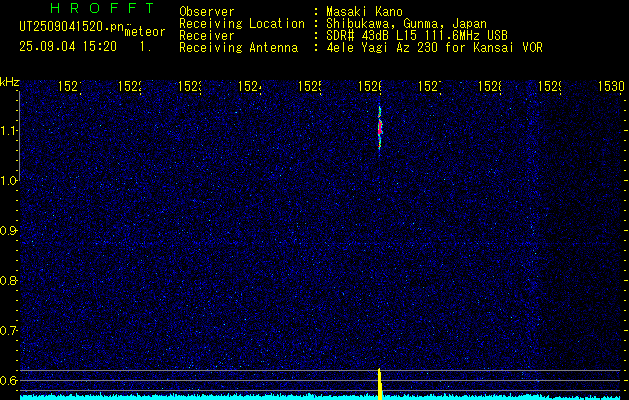This screenshot has width=629, height=400.
Task: Click the 1524 time axis label
Action: [250, 86]
